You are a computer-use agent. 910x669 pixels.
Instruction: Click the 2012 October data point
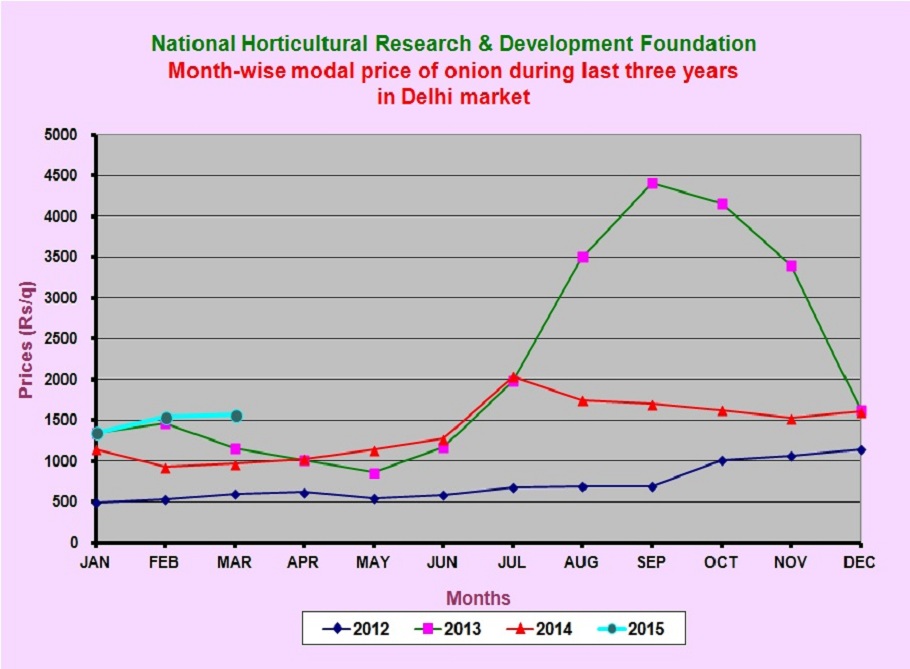(x=722, y=460)
